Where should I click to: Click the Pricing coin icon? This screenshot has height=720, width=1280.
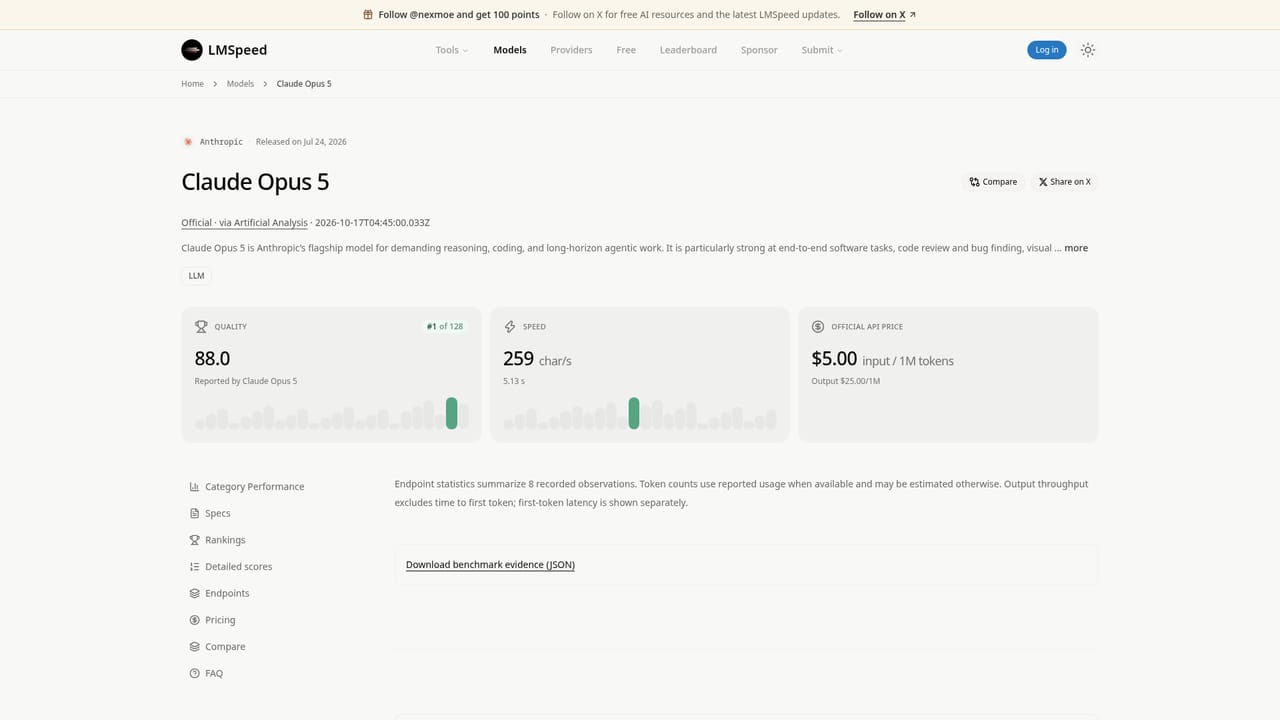coord(194,620)
